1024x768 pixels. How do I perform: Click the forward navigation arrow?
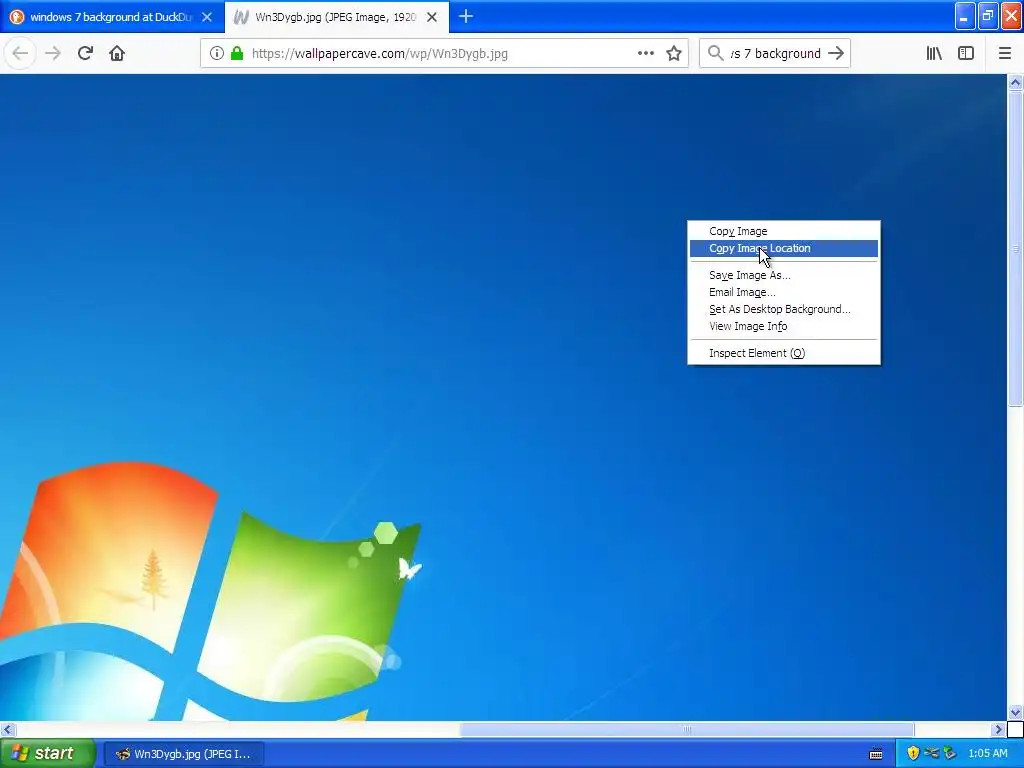pos(54,54)
